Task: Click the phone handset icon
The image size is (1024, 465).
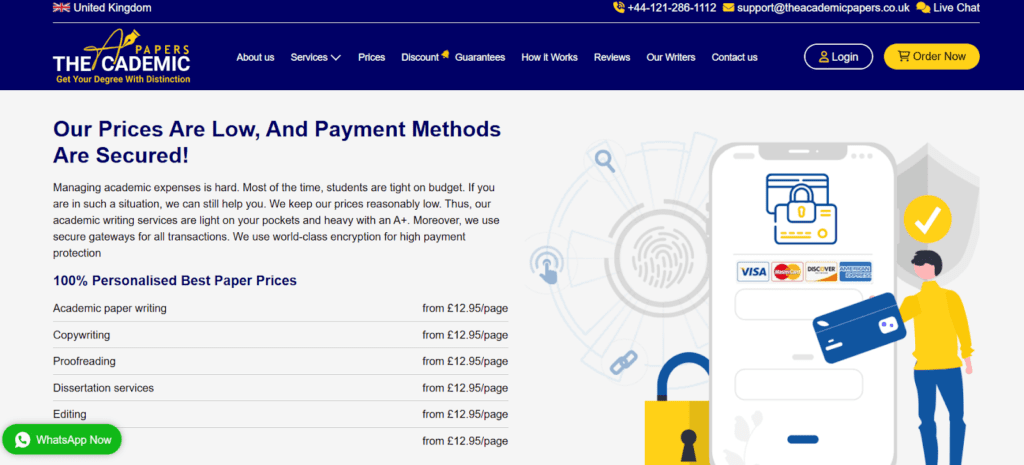Action: [x=618, y=8]
